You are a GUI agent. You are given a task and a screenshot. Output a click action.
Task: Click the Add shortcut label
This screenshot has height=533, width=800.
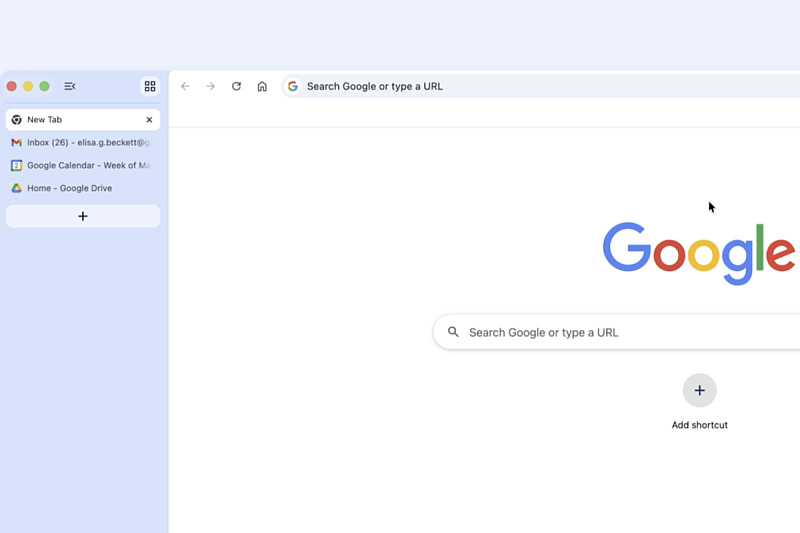(x=699, y=425)
